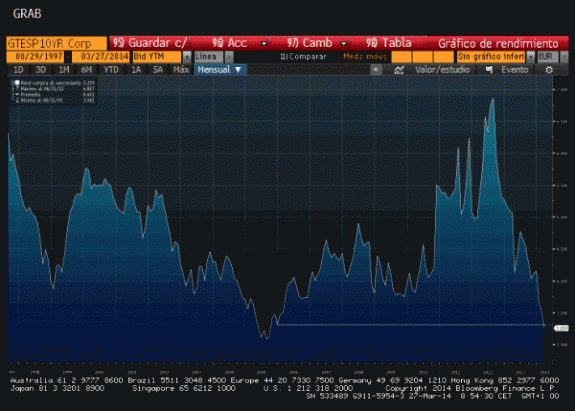This screenshot has height=411, width=575.
Task: Switch to the 5A range tab
Action: [158, 70]
